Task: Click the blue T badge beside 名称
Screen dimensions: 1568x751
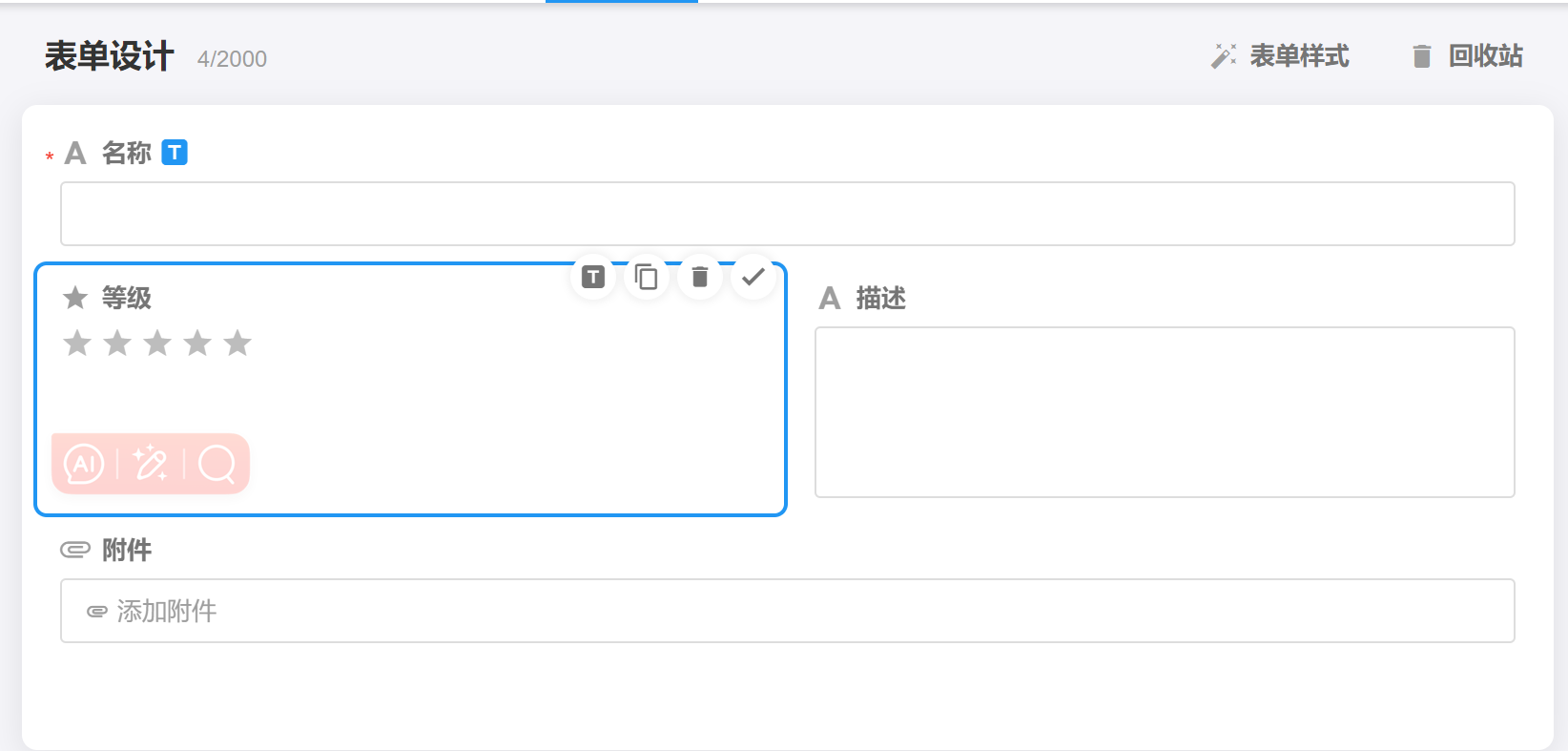Action: point(175,153)
